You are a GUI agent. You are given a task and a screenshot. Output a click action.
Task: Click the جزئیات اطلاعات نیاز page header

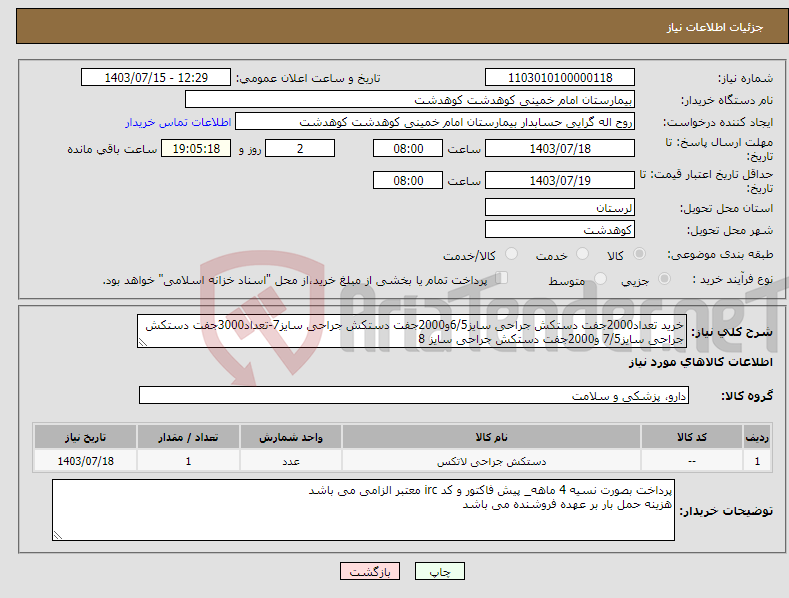coord(715,27)
